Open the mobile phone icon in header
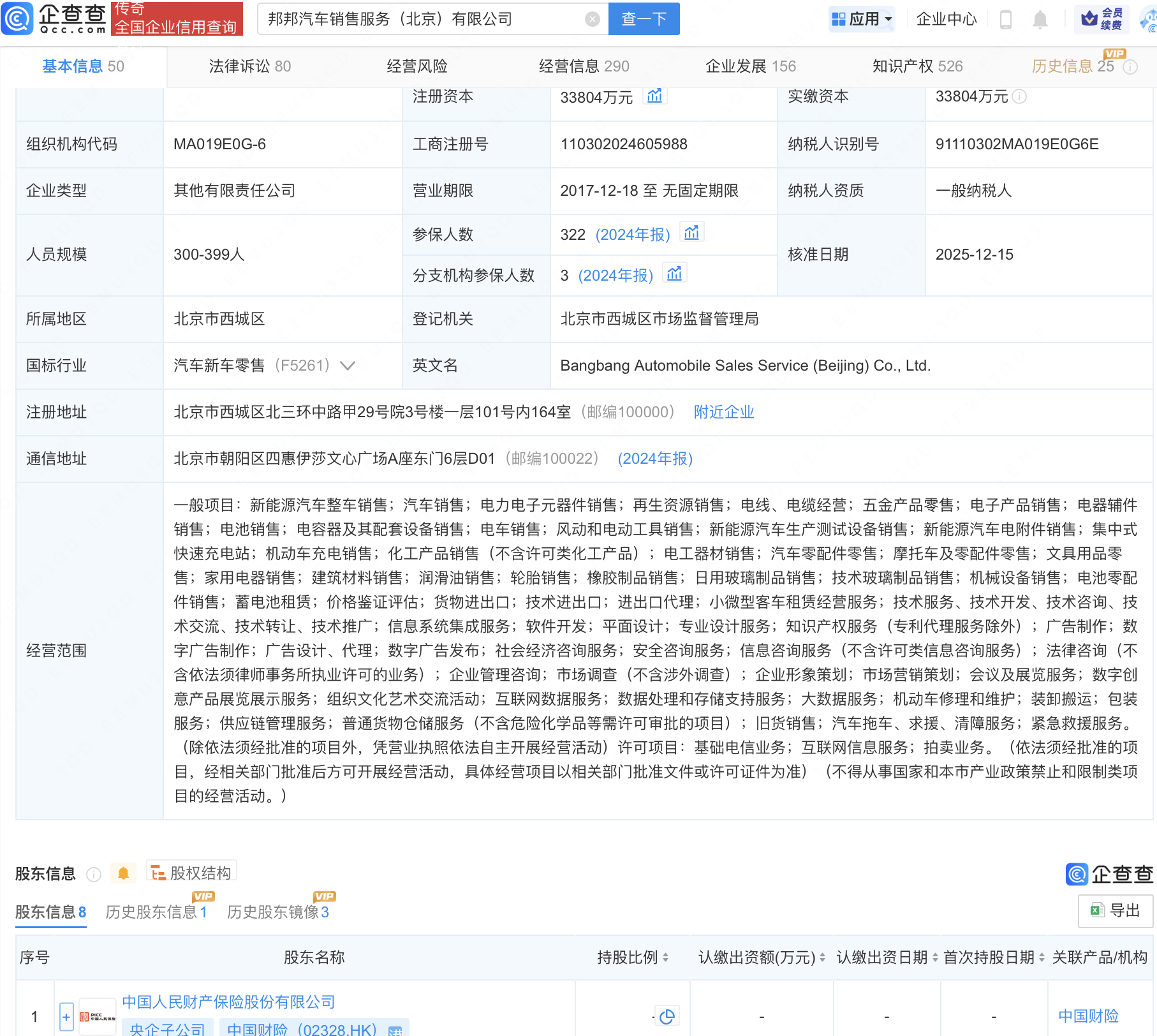The height and width of the screenshot is (1036, 1157). click(1006, 20)
